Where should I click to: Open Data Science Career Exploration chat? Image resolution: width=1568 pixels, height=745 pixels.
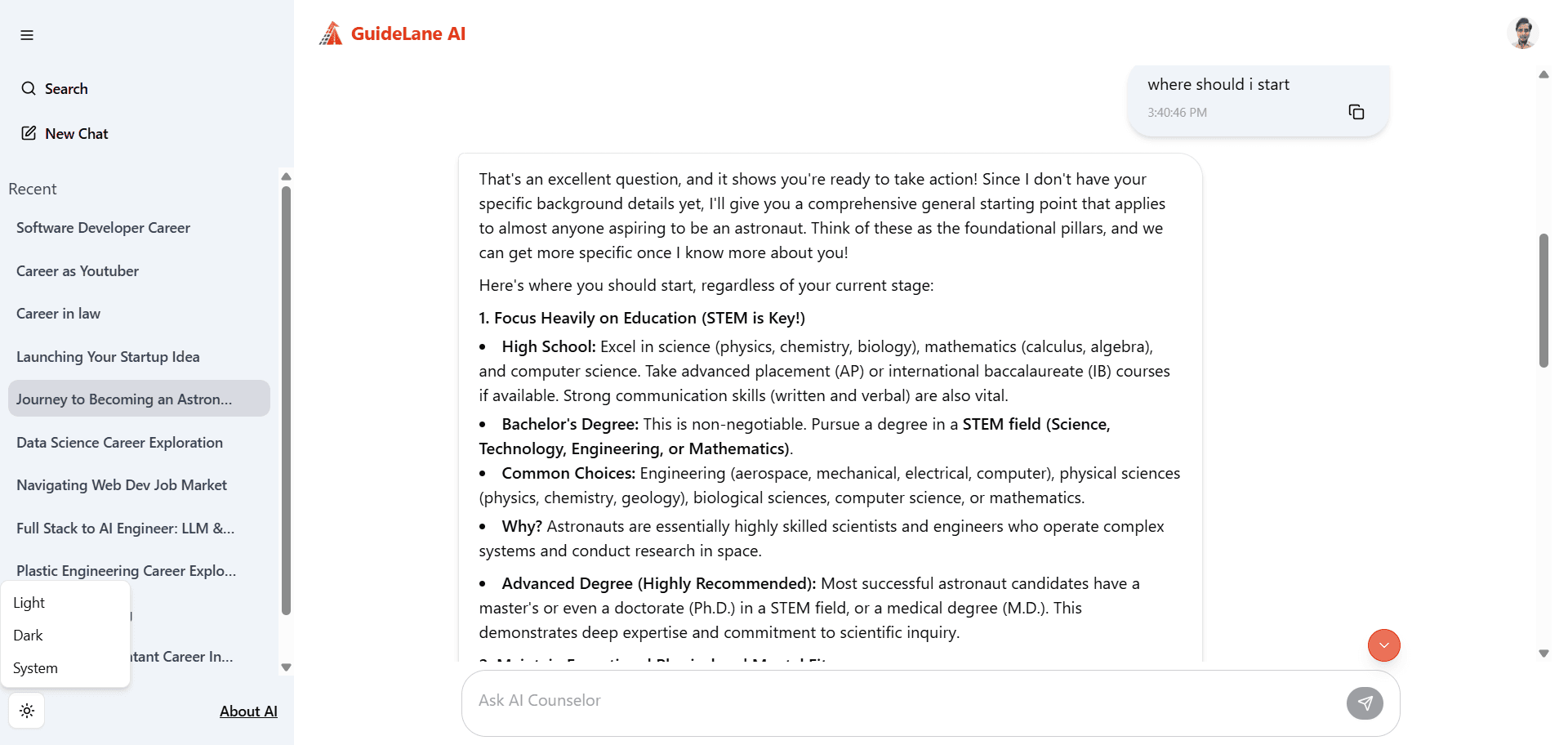pyautogui.click(x=120, y=443)
